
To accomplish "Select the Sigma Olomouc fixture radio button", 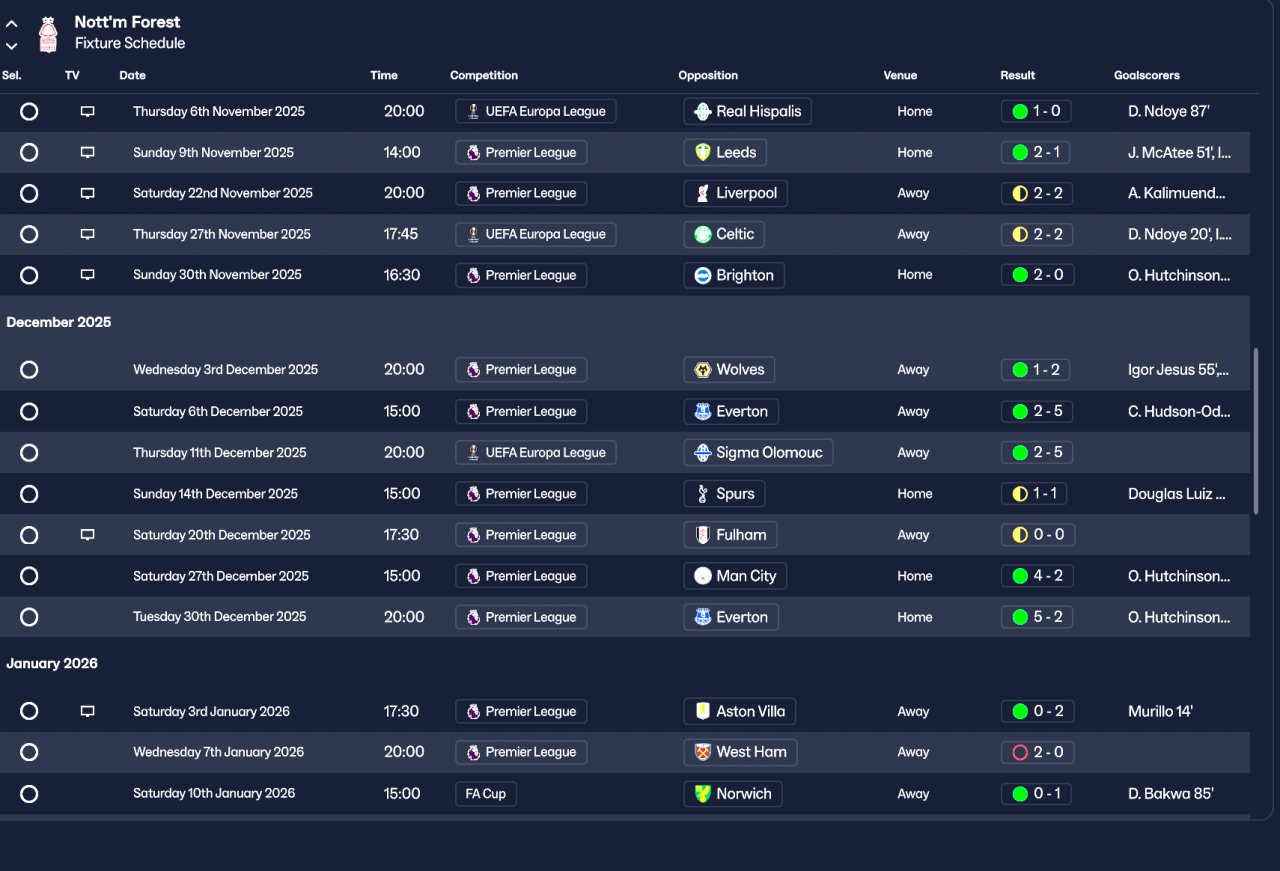I will tap(29, 453).
